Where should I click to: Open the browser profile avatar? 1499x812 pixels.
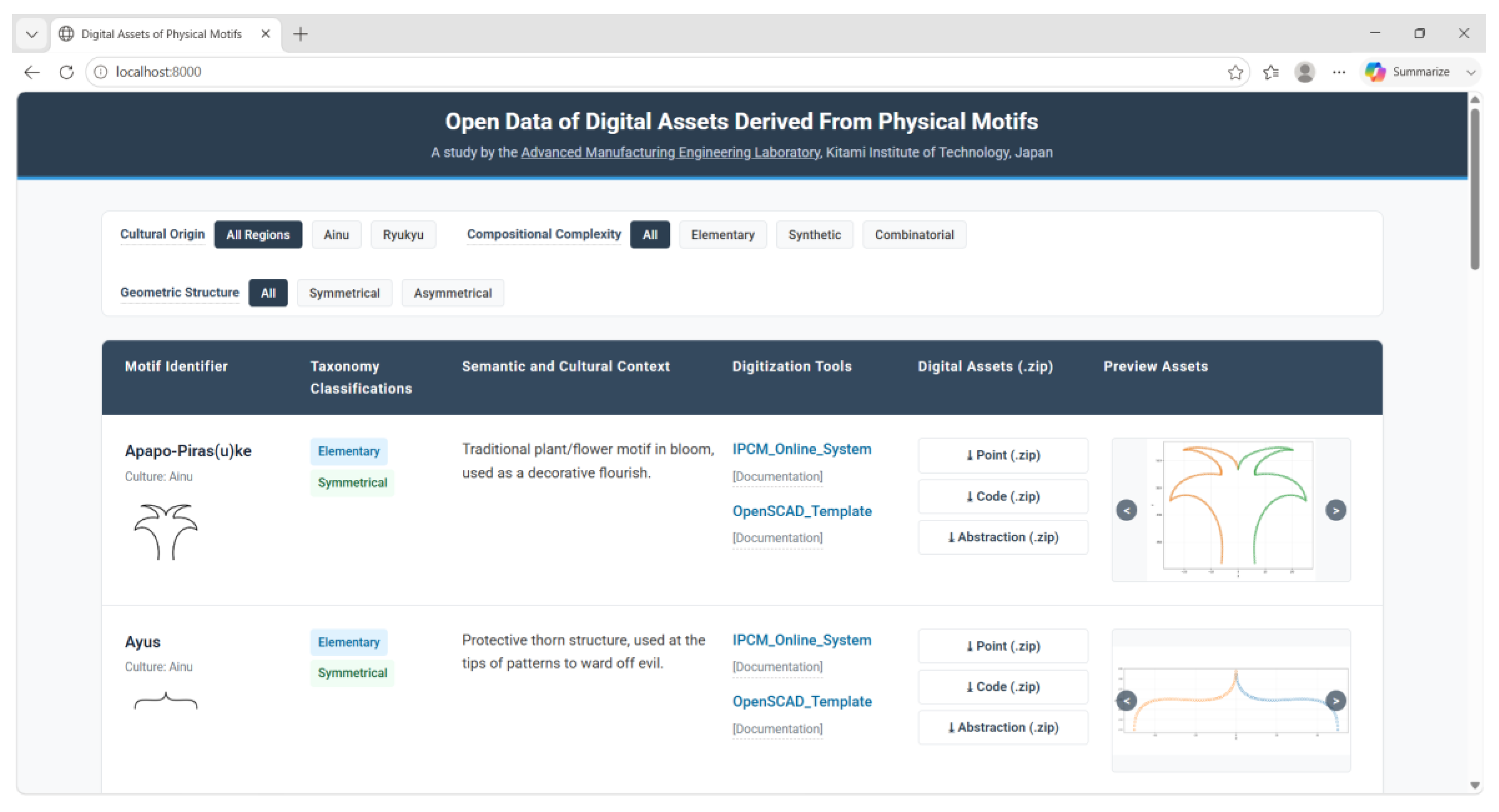pyautogui.click(x=1305, y=72)
